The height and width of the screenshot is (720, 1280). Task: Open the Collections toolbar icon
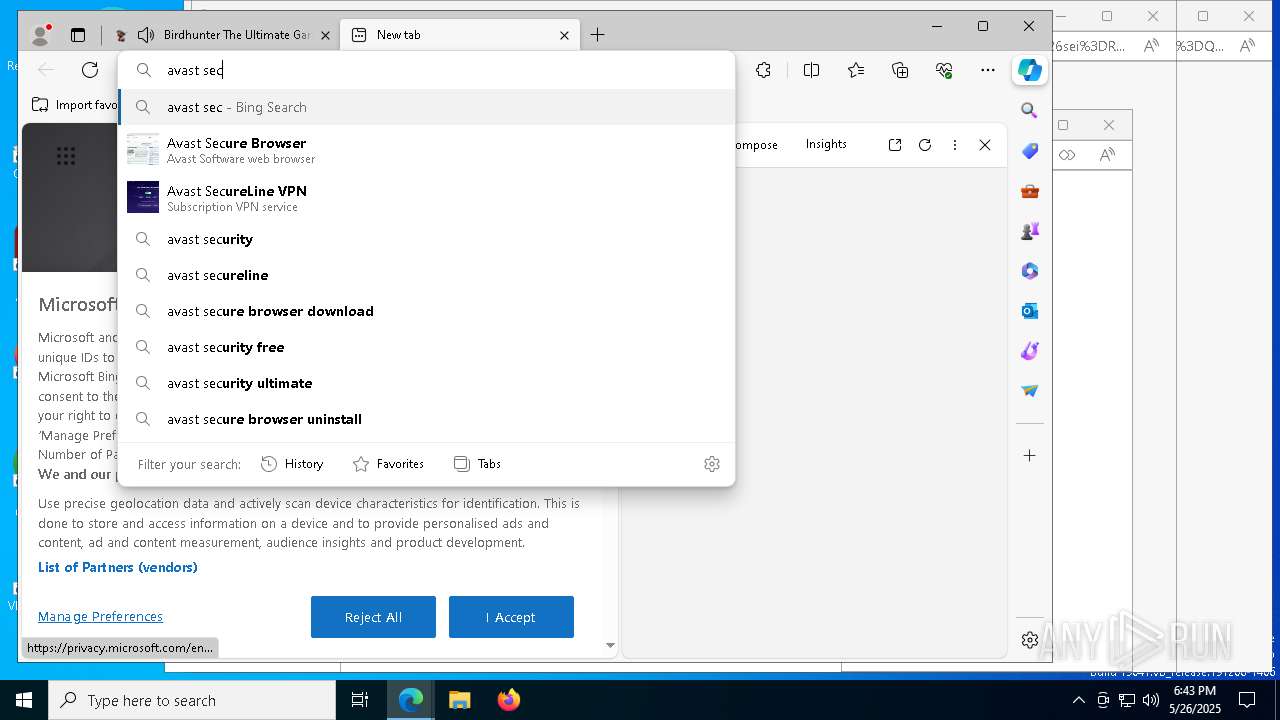pyautogui.click(x=900, y=70)
